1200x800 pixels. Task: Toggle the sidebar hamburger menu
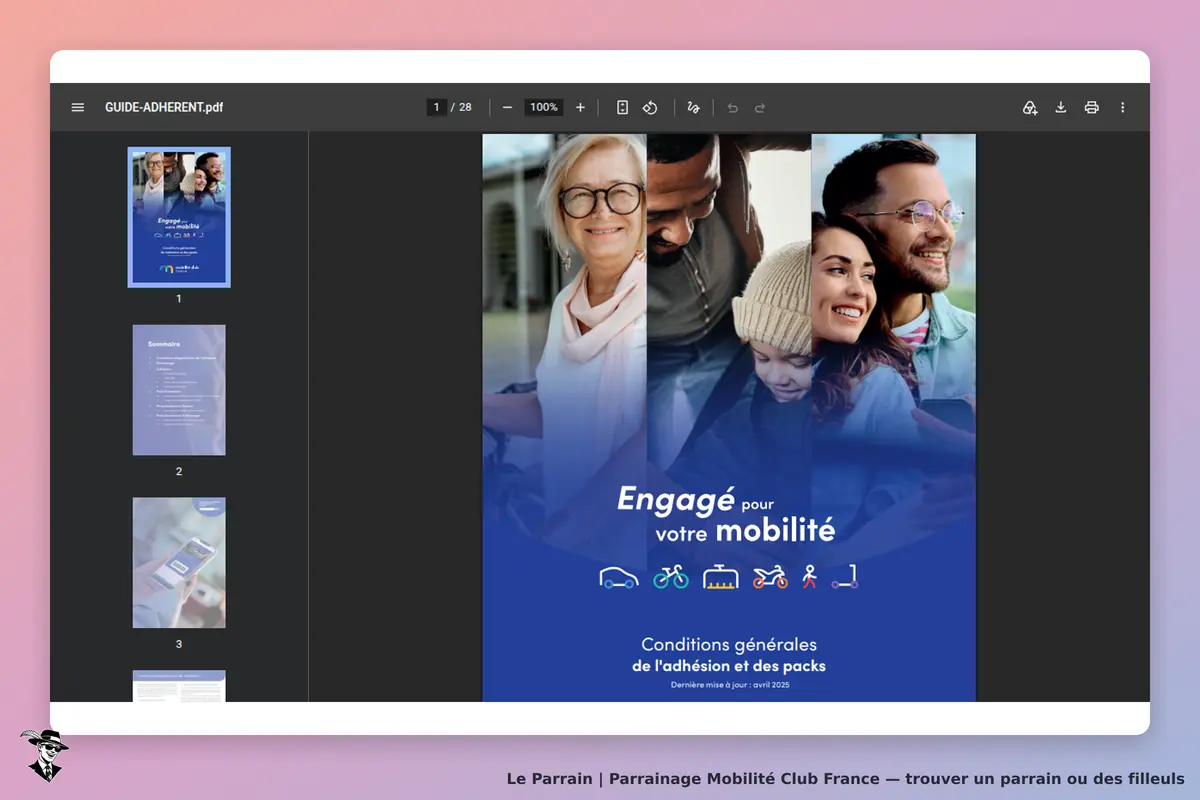point(78,107)
